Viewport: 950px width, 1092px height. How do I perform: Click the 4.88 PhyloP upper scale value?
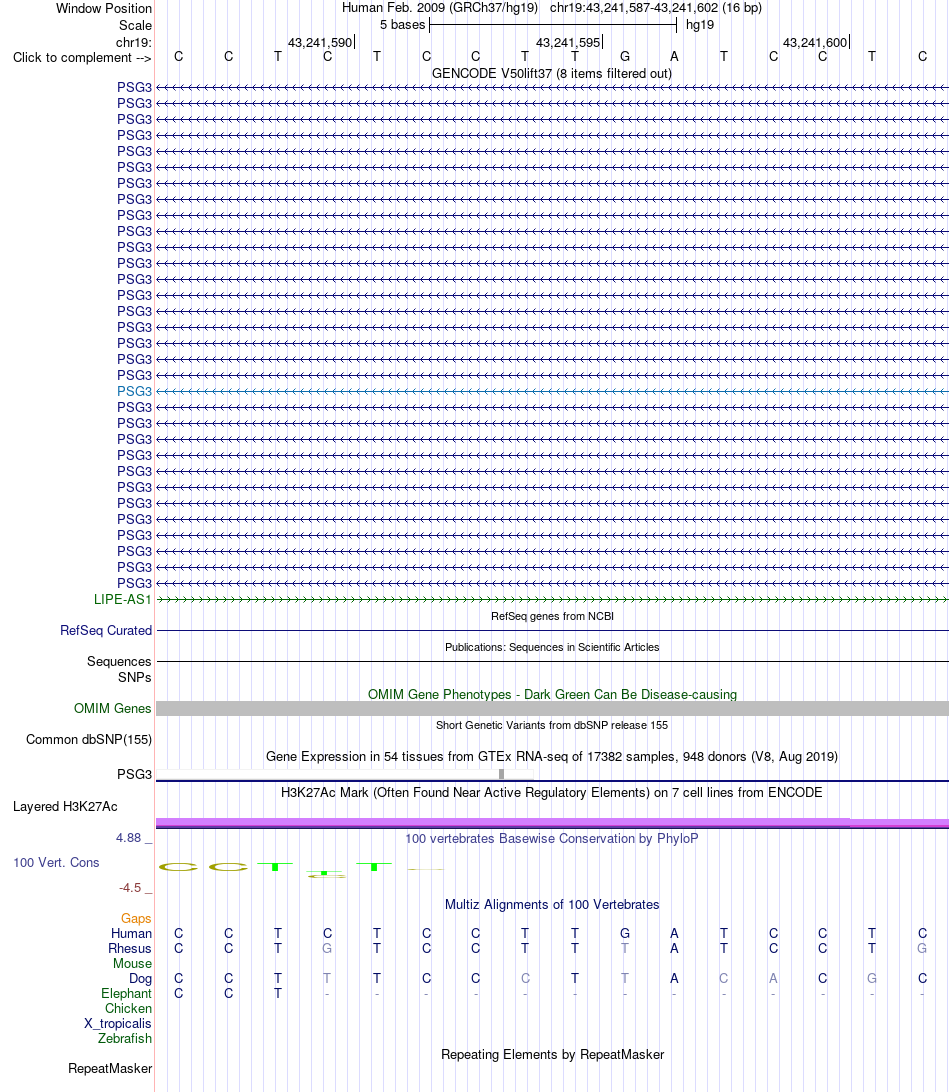pos(129,838)
